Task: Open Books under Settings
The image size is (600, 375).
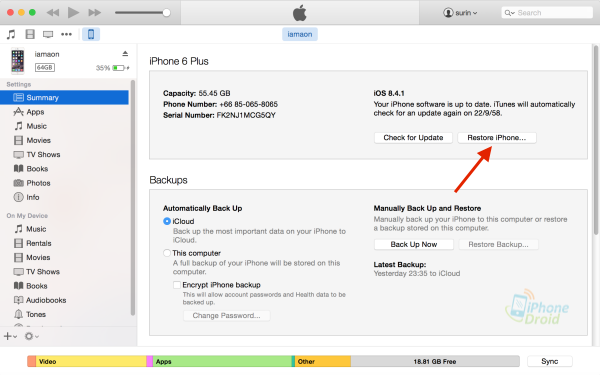Action: (64, 169)
